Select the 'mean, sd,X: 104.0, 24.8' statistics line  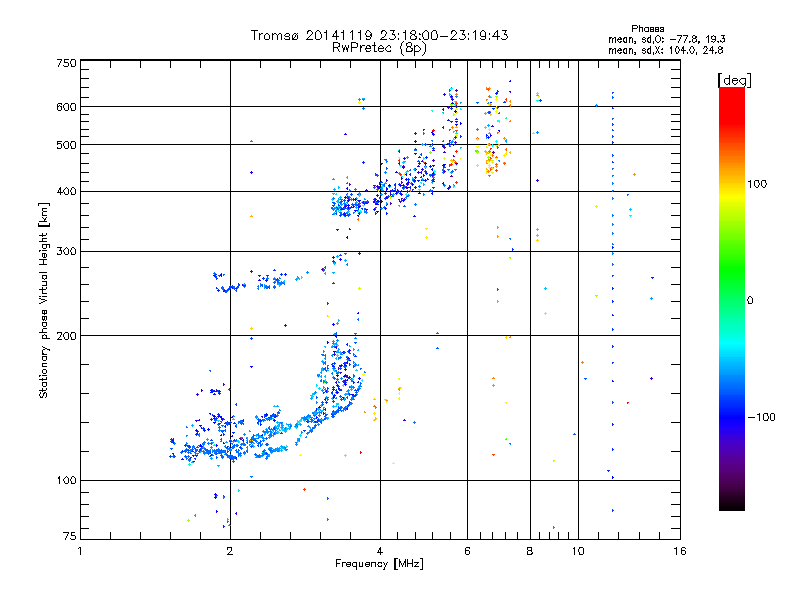(x=665, y=50)
